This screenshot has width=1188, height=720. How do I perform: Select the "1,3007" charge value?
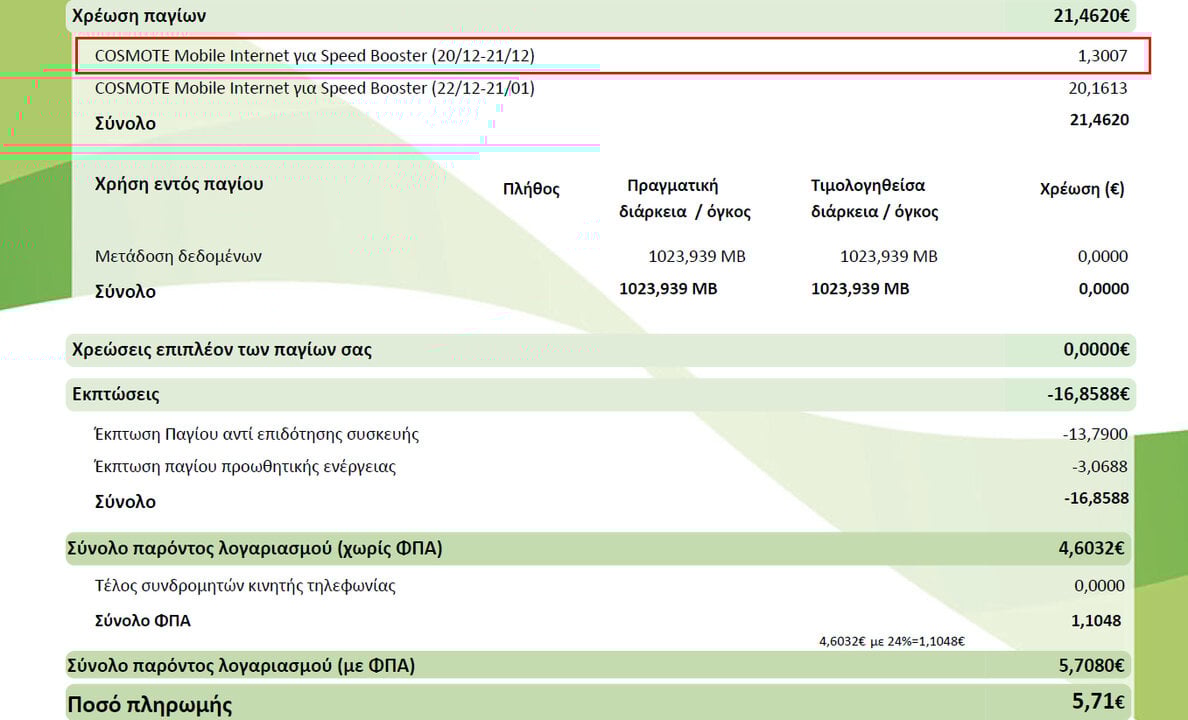pyautogui.click(x=1102, y=56)
